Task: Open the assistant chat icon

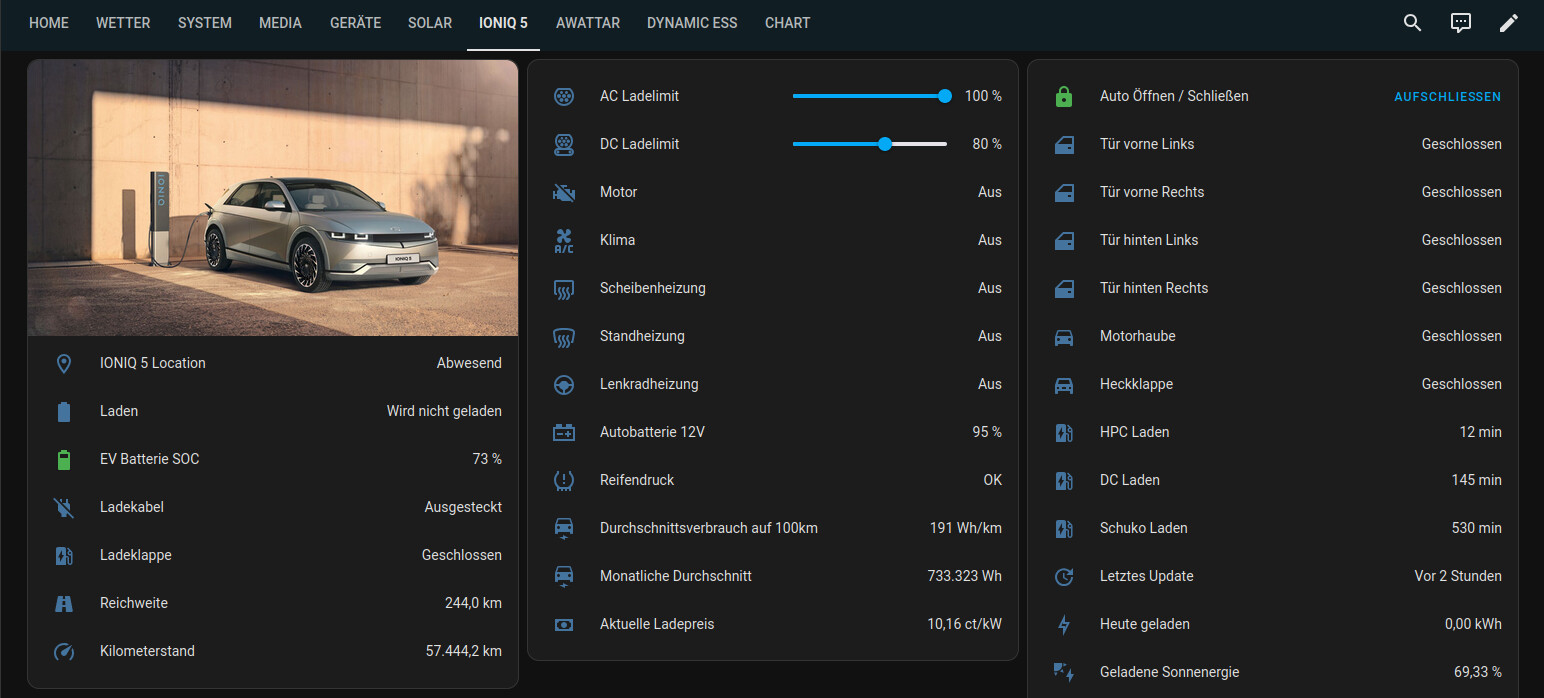Action: pos(1461,23)
